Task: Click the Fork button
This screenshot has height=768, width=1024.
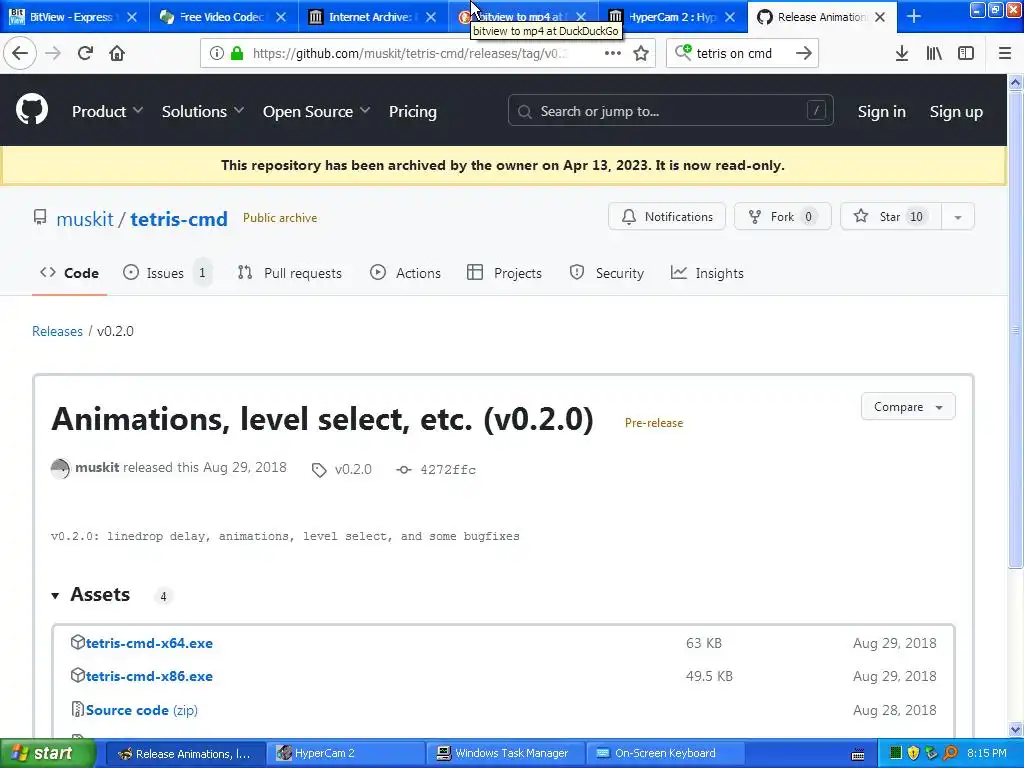Action: tap(782, 217)
